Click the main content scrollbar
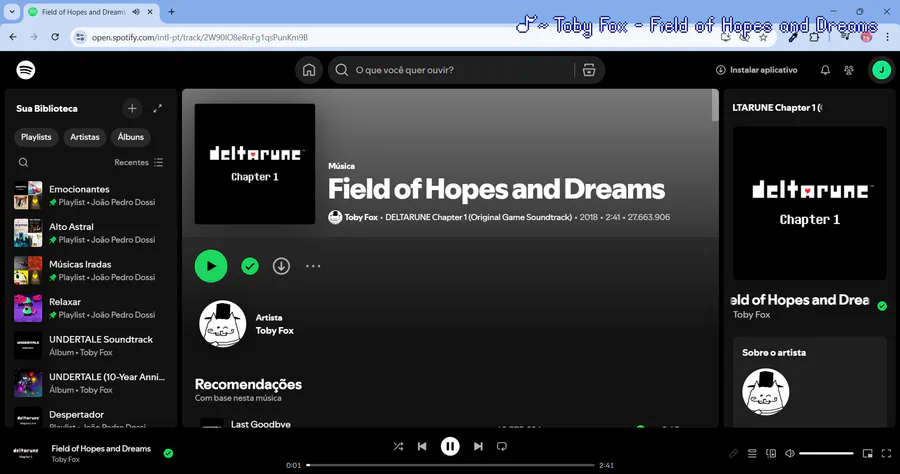 coord(715,105)
